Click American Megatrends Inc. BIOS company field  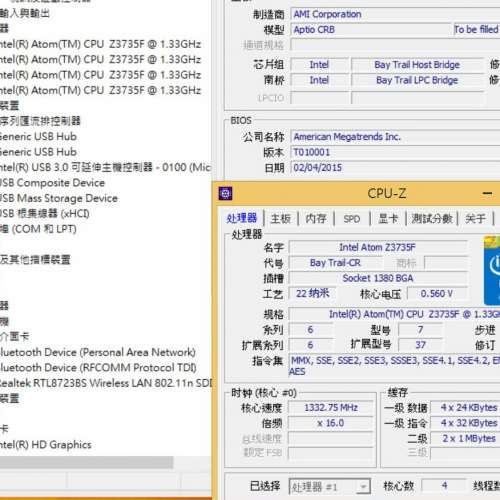coord(395,137)
